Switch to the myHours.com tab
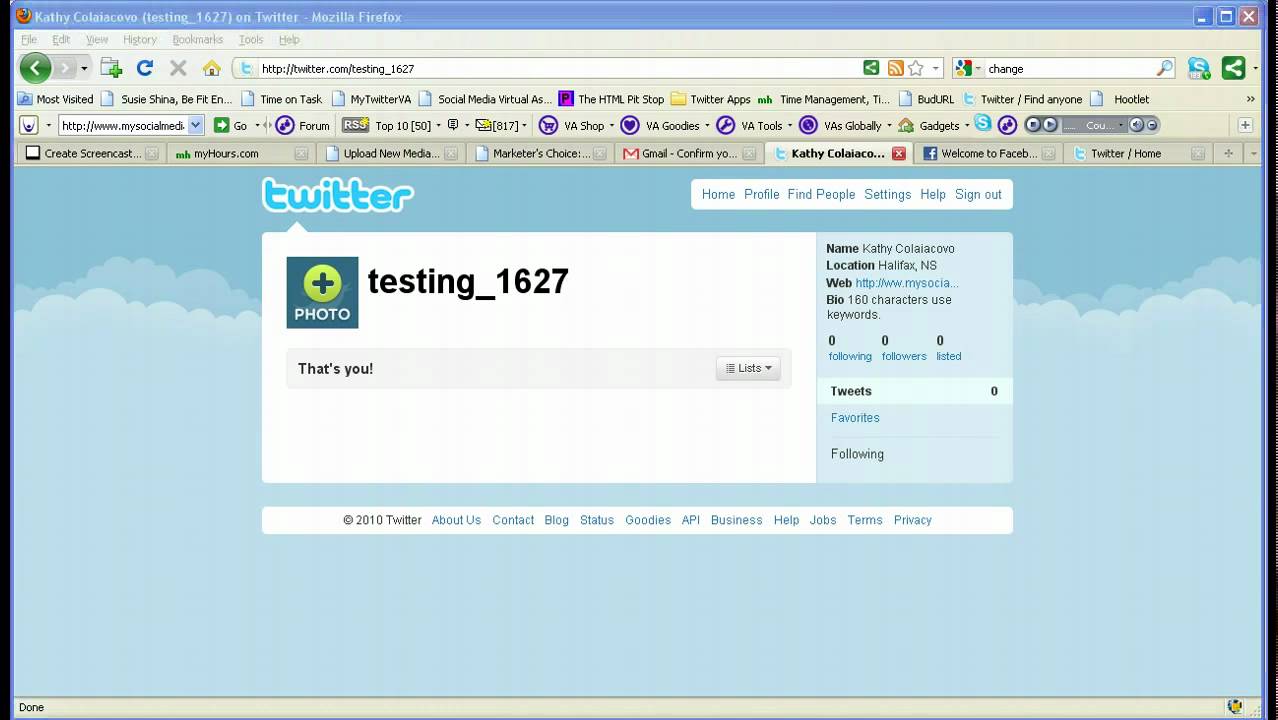 pyautogui.click(x=240, y=153)
